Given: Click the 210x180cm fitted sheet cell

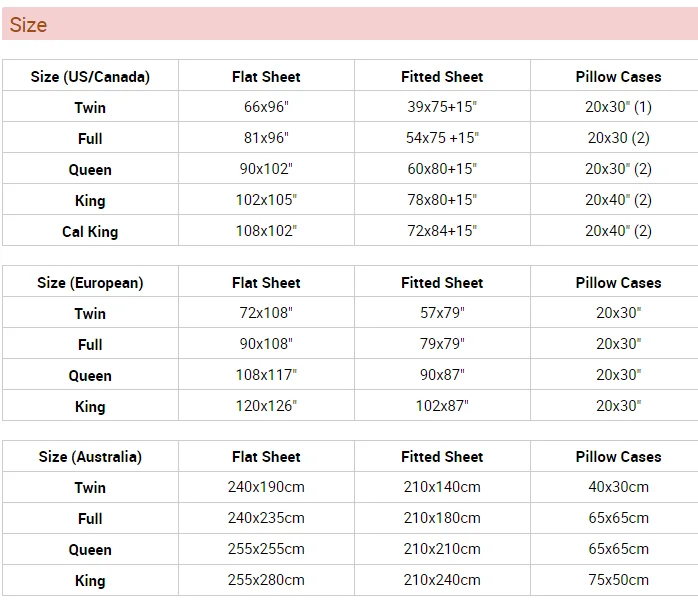Looking at the screenshot, I should [442, 518].
